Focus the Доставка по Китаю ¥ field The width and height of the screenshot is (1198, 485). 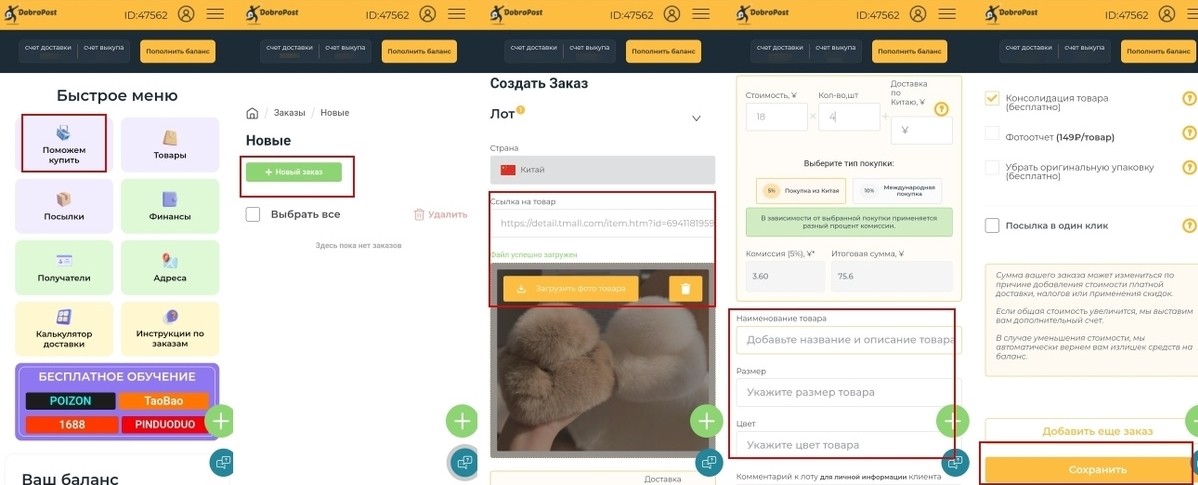[x=922, y=131]
